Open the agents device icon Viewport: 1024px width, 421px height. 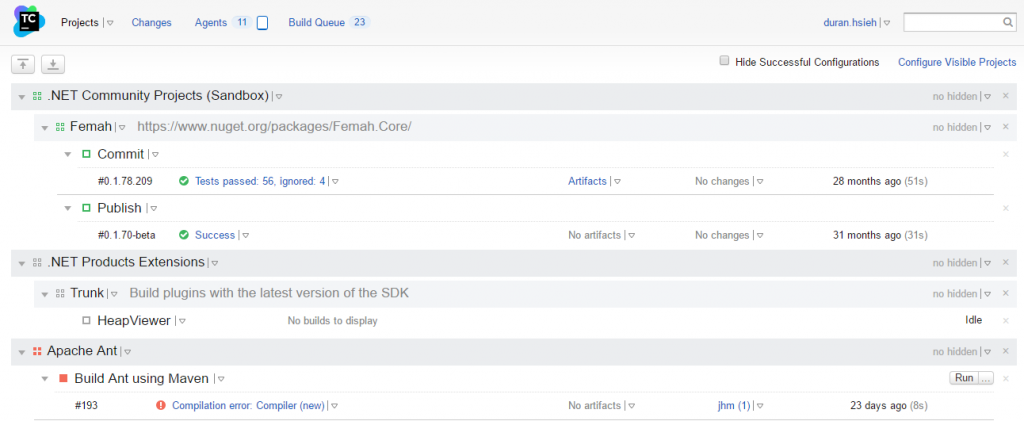(x=263, y=23)
